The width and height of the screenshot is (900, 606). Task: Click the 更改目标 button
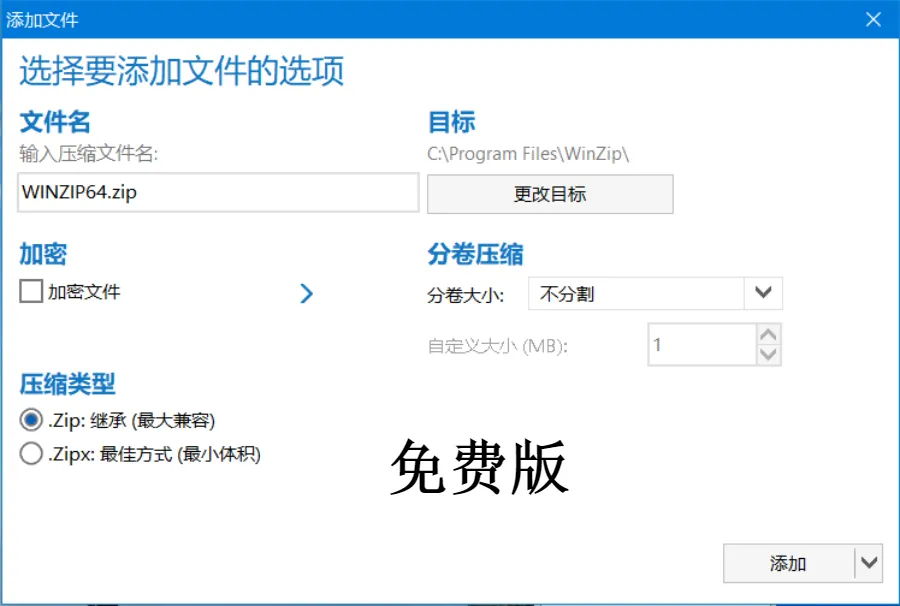coord(550,194)
